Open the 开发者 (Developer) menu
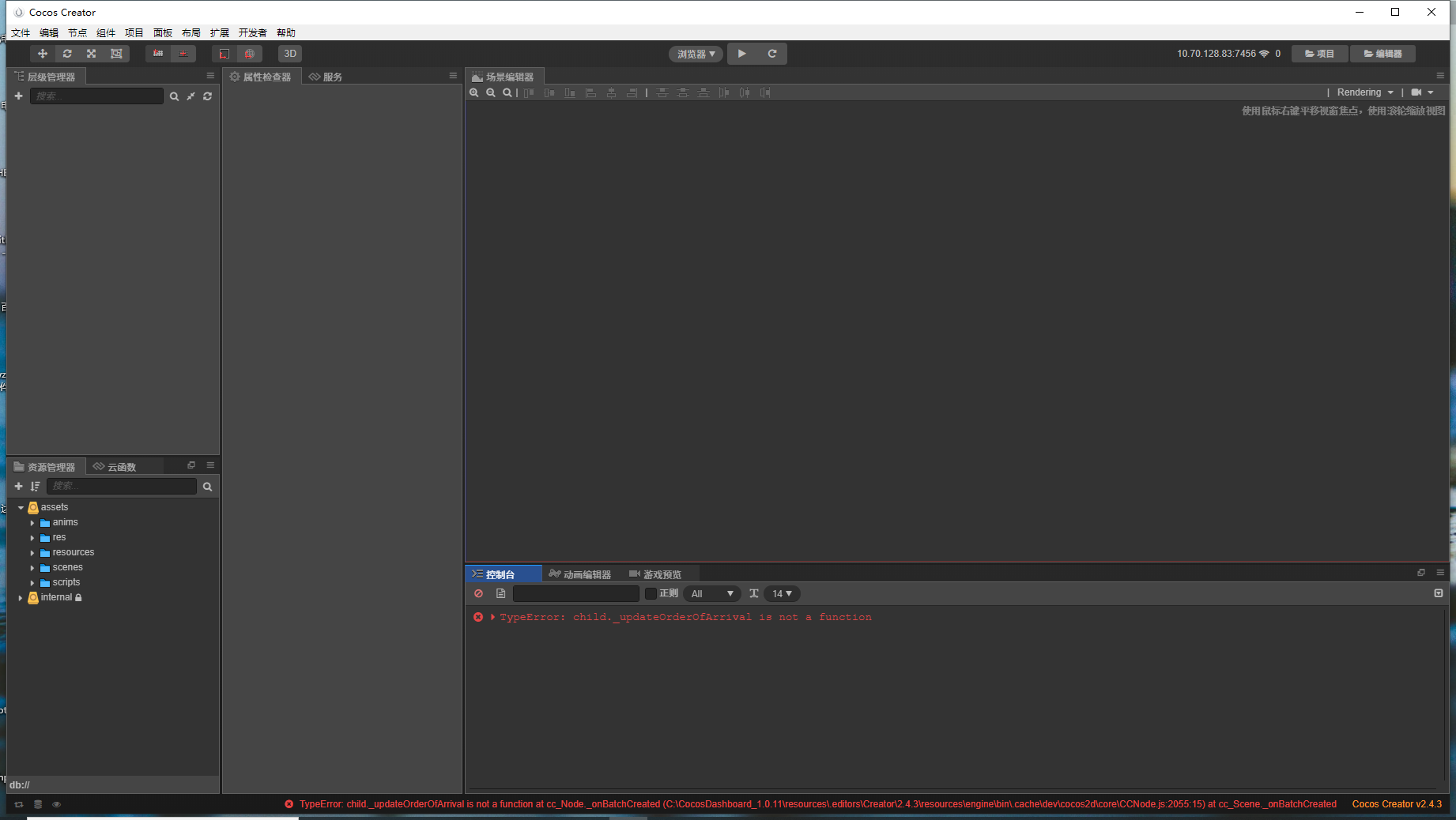Viewport: 1456px width, 820px height. (x=253, y=32)
